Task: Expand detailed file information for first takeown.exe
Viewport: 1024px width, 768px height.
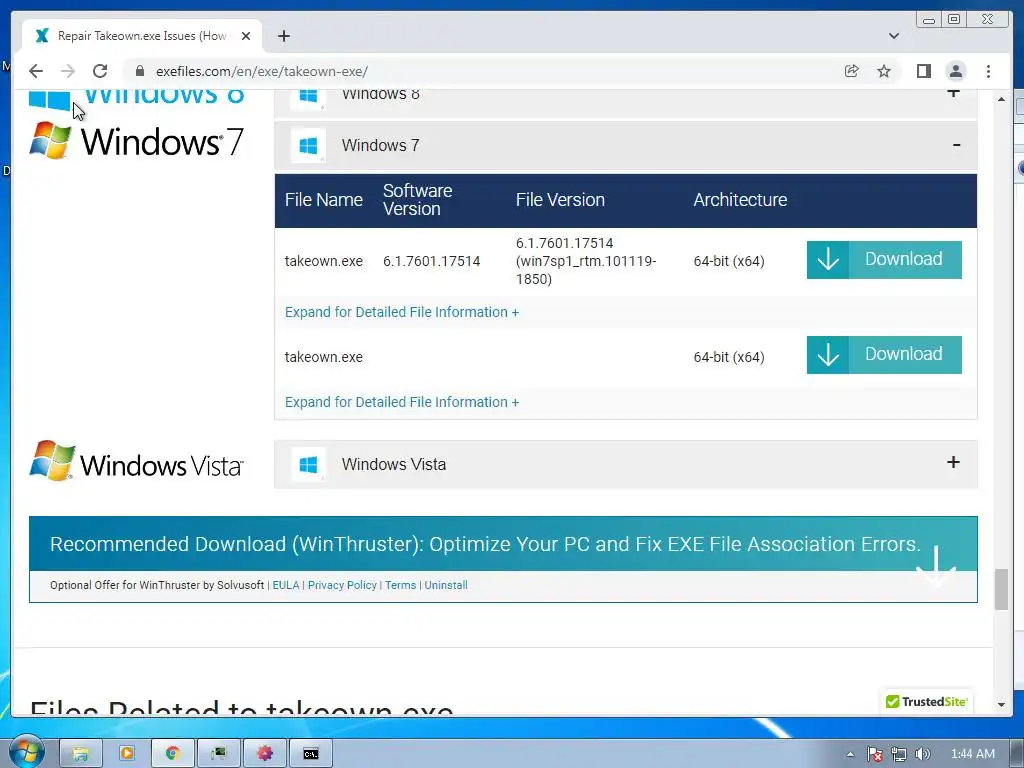Action: click(x=402, y=312)
